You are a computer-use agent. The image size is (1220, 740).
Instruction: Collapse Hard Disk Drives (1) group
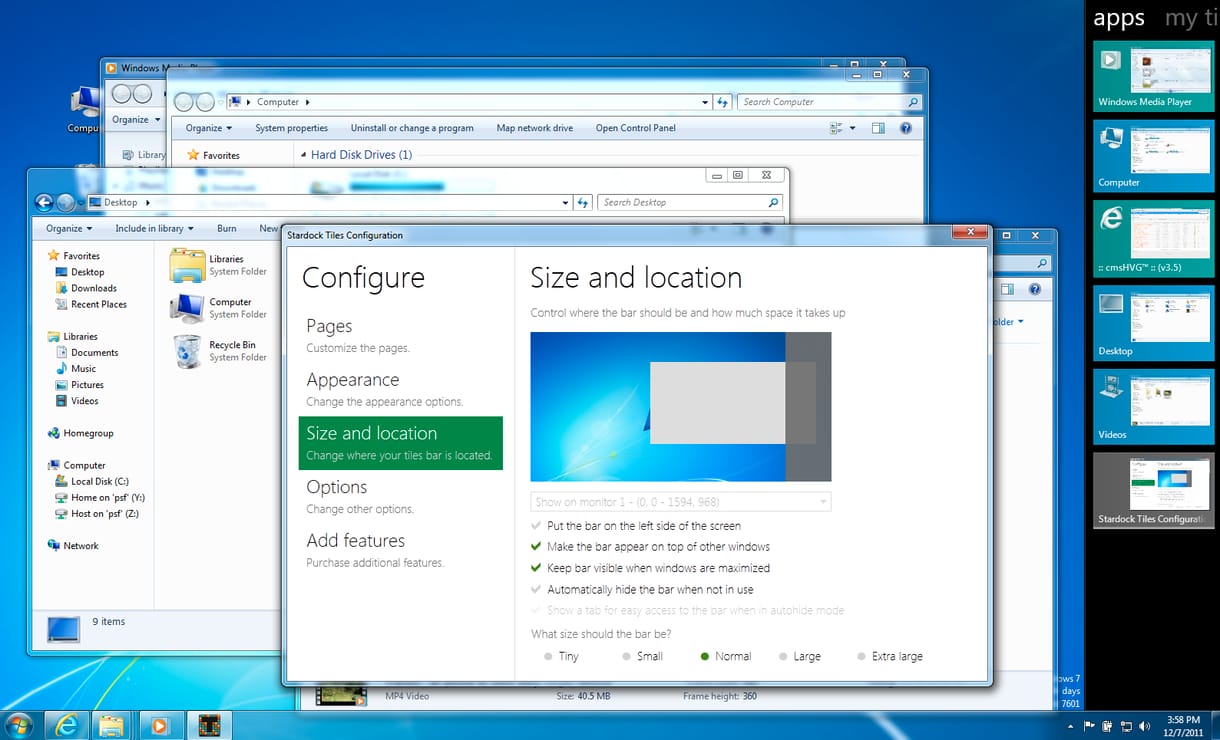[303, 155]
